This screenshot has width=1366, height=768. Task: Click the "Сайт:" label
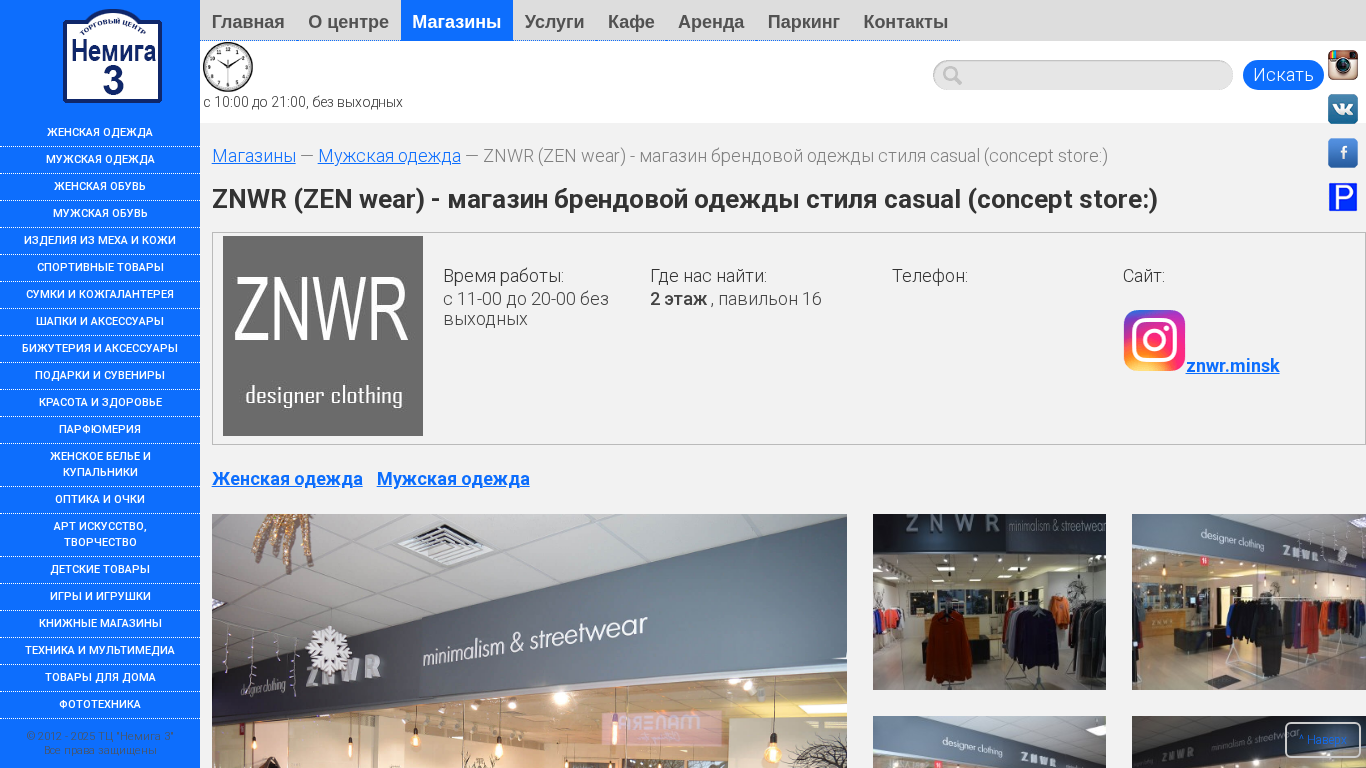1144,276
